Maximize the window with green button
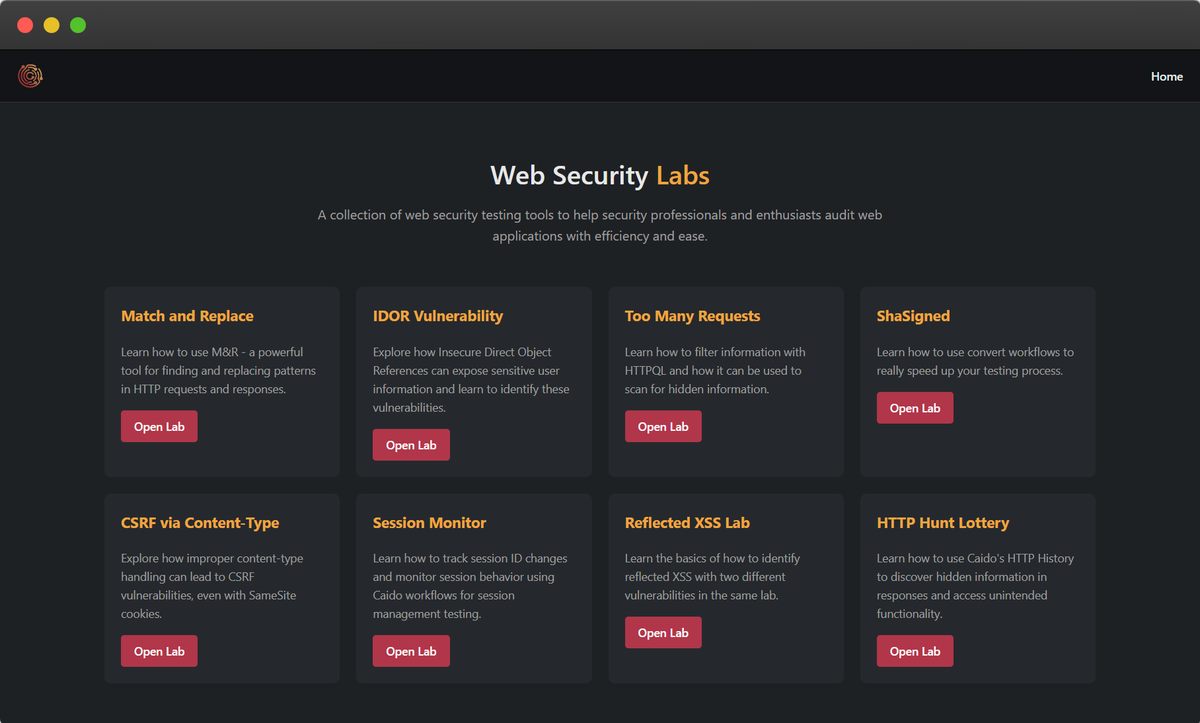Image resolution: width=1200 pixels, height=723 pixels. coord(78,25)
